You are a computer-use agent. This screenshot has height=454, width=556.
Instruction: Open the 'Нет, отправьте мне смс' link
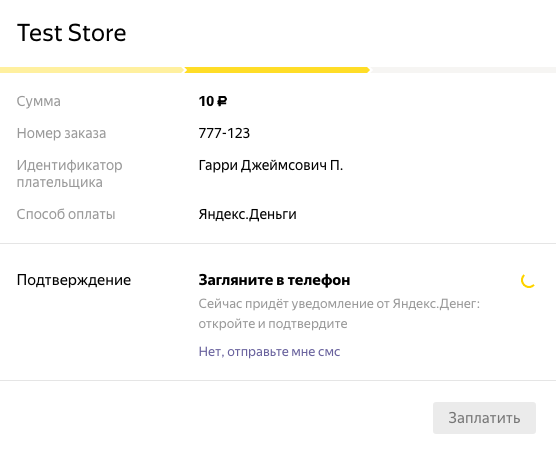[269, 351]
